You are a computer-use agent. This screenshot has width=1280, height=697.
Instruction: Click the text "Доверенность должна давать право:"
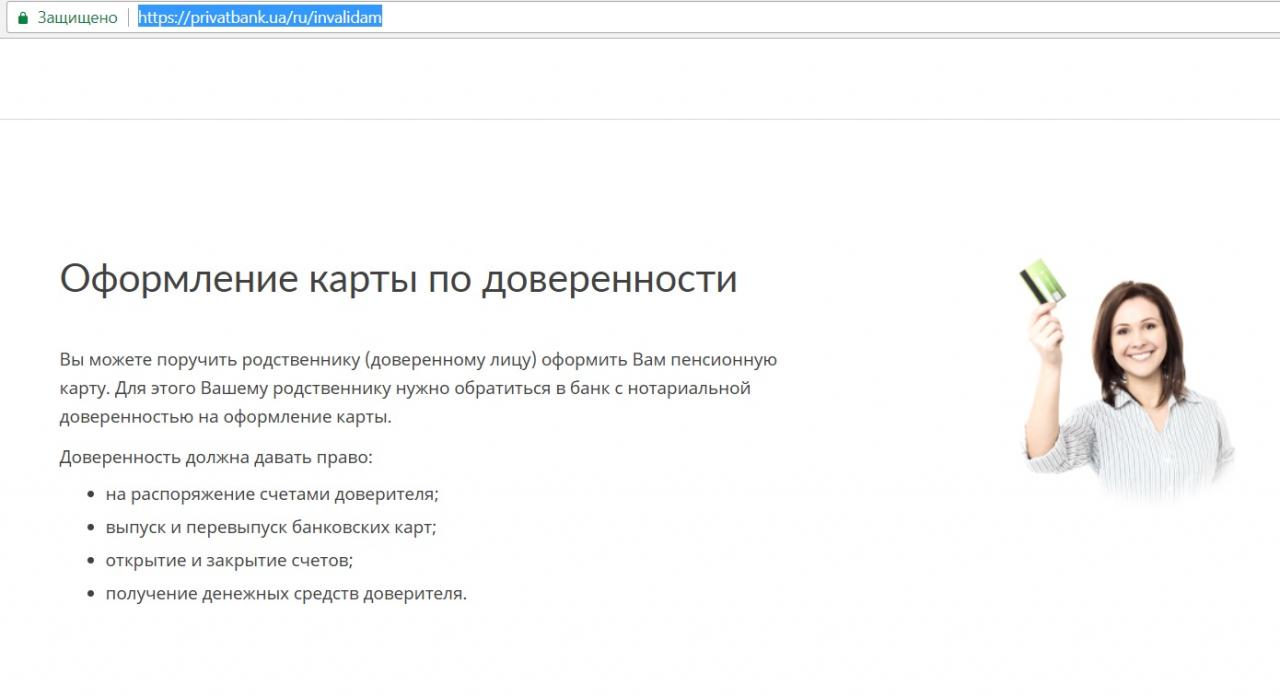[215, 457]
